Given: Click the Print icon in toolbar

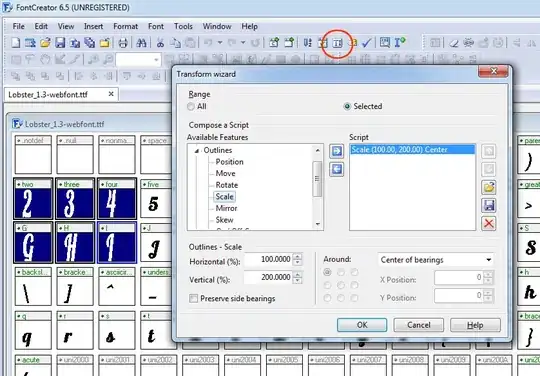Looking at the screenshot, I should click(x=123, y=43).
